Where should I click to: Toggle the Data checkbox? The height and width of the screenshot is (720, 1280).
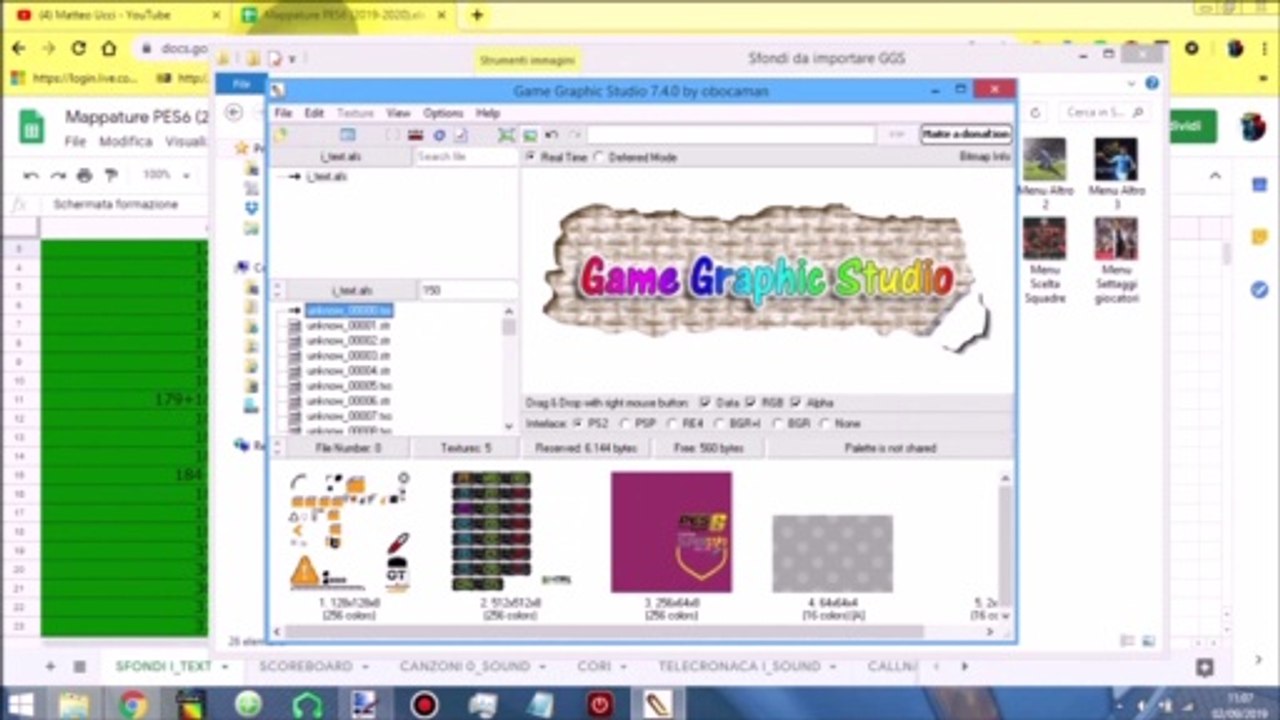pyautogui.click(x=706, y=402)
